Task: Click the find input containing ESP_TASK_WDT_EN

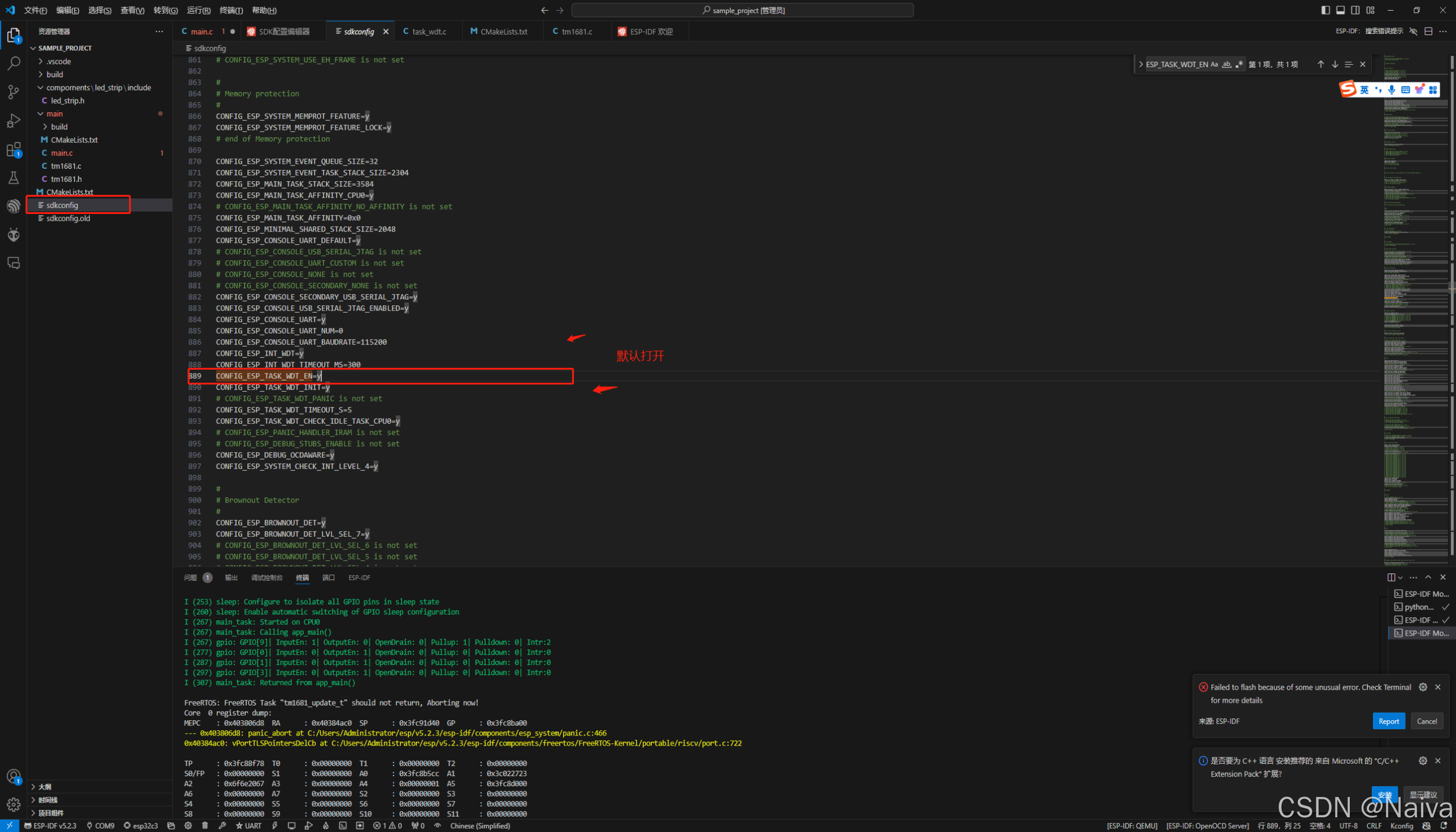Action: point(1178,64)
